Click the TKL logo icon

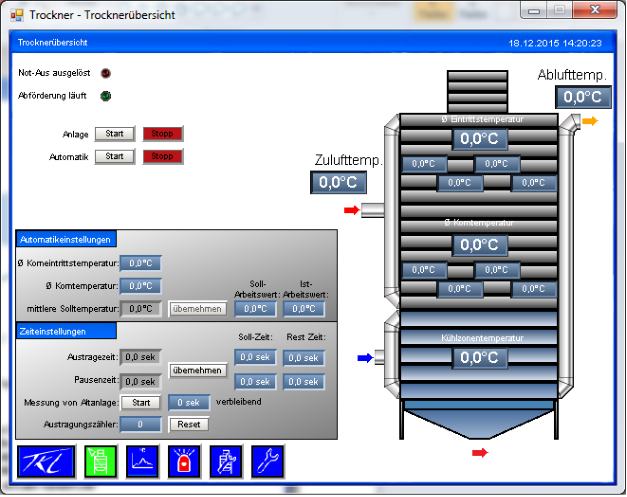point(45,461)
